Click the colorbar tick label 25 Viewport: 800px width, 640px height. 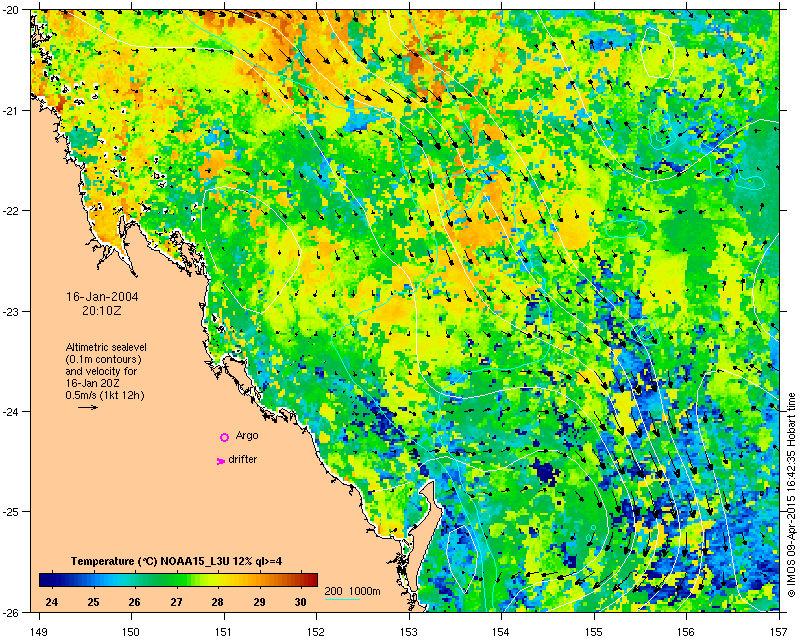pos(93,602)
